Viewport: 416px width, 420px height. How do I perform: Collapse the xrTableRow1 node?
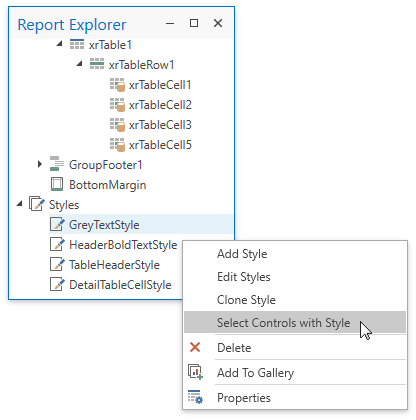pos(79,63)
